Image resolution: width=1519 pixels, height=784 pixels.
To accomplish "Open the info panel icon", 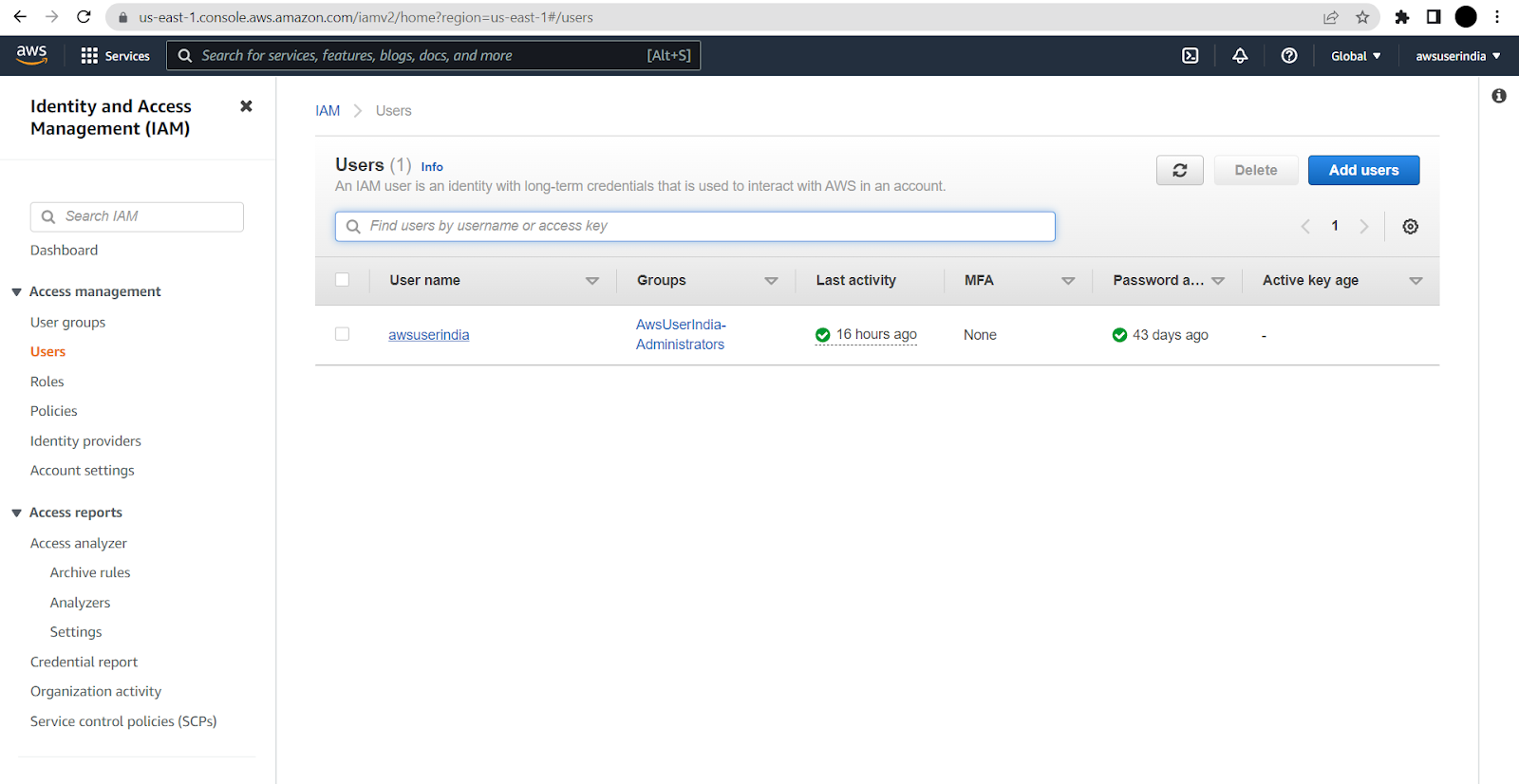I will pos(1499,96).
